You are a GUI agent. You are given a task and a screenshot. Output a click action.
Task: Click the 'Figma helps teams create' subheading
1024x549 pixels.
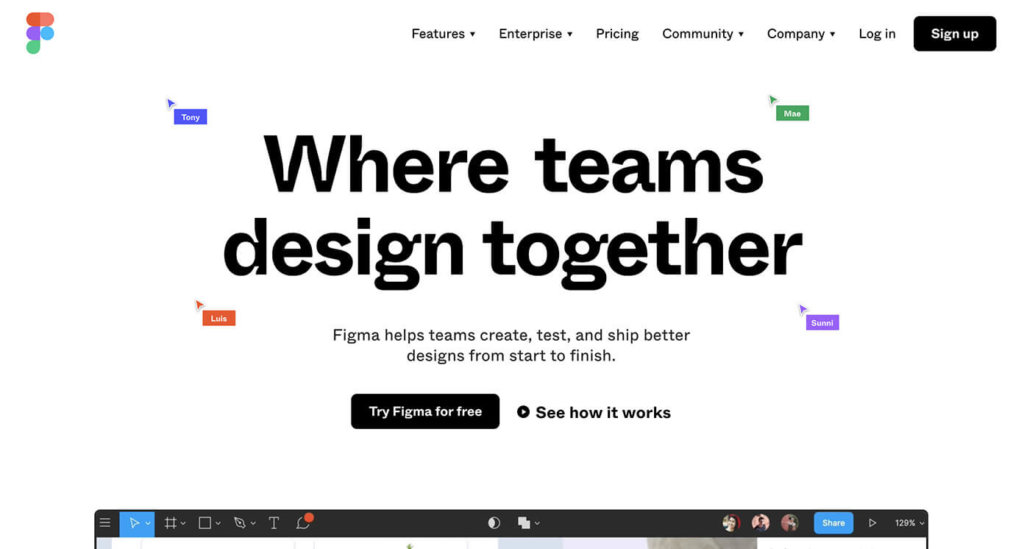(511, 345)
